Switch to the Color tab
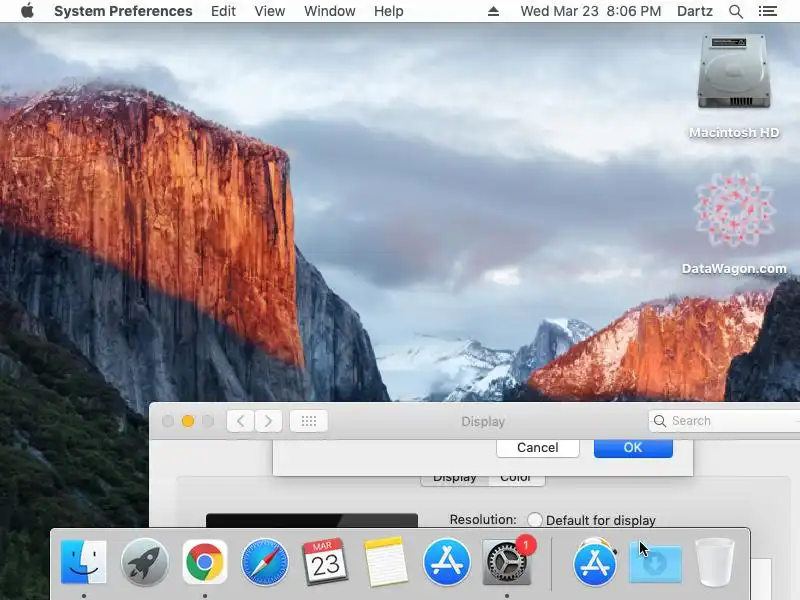 (x=516, y=479)
